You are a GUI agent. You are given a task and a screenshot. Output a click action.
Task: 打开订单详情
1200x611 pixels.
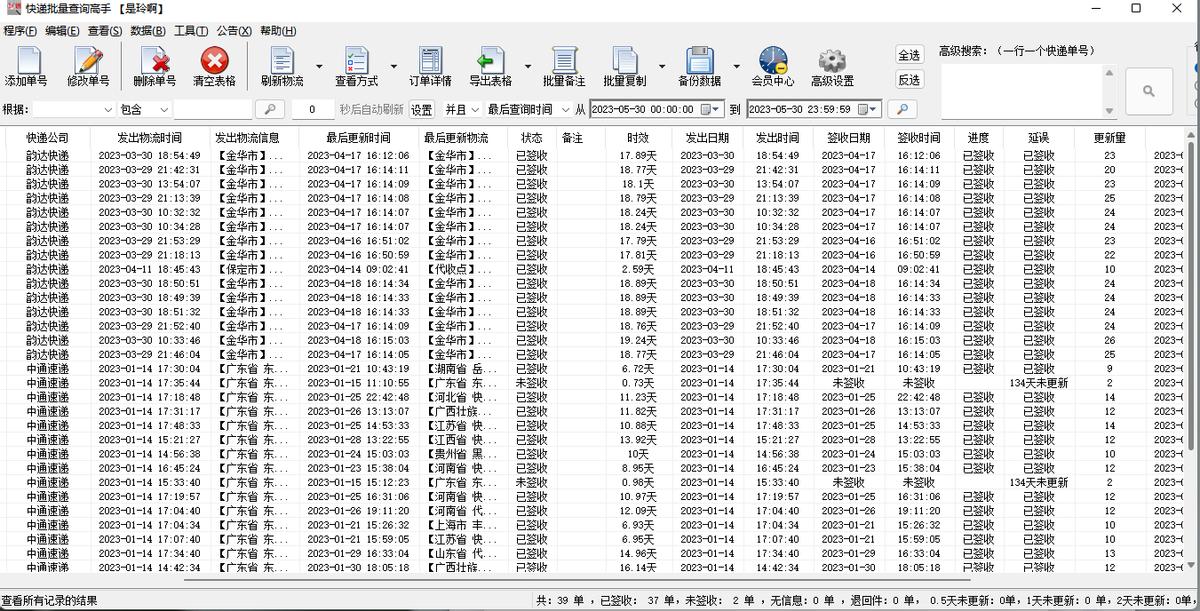(429, 62)
